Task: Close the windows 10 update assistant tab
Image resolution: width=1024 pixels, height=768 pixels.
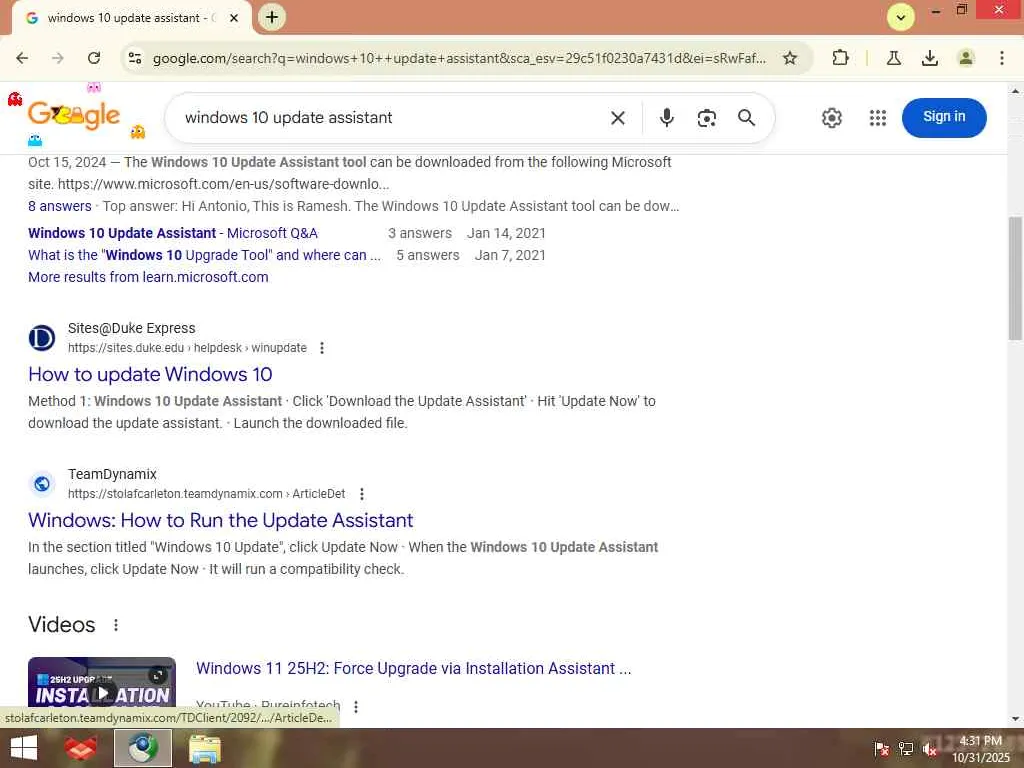Action: pyautogui.click(x=234, y=18)
